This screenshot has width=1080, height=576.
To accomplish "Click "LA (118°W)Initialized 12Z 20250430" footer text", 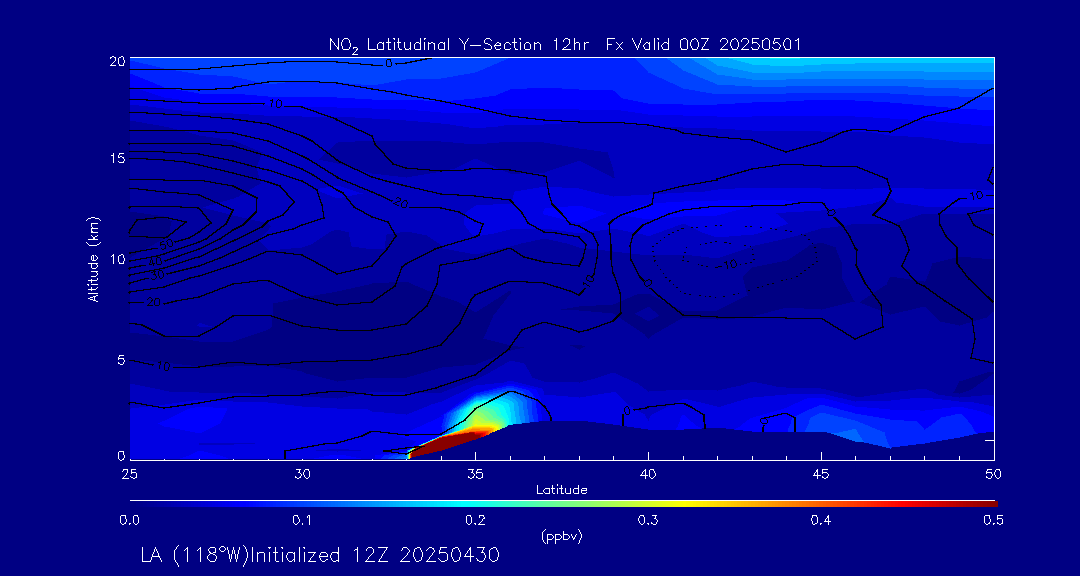I will (x=320, y=555).
